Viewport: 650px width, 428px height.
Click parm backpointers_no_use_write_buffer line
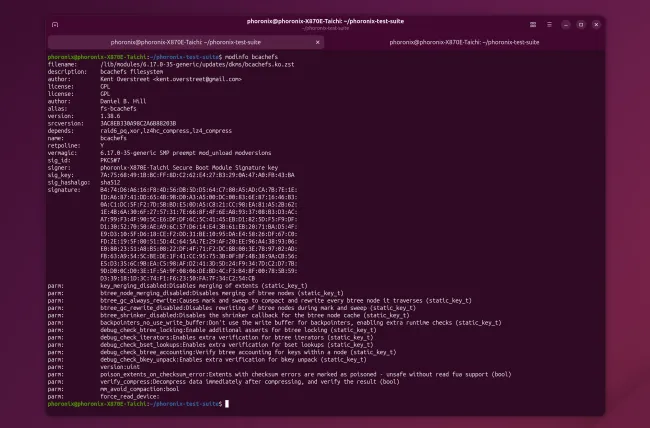301,323
